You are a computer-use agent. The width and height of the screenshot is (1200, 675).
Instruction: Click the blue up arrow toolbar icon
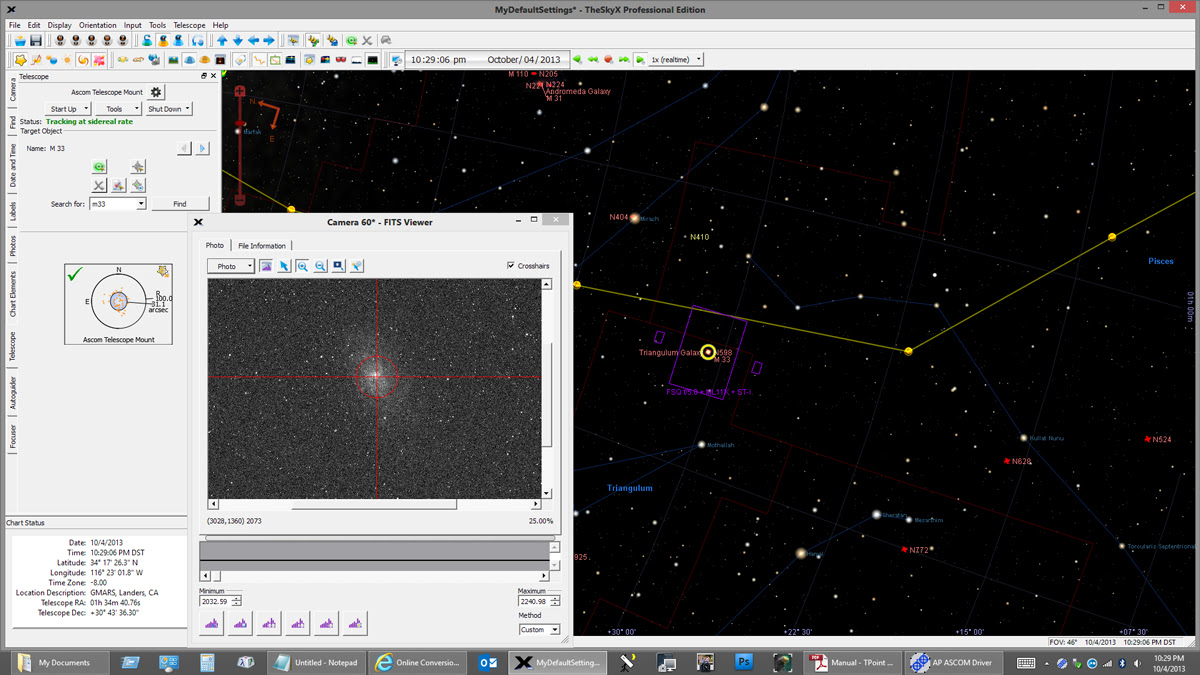pos(222,40)
